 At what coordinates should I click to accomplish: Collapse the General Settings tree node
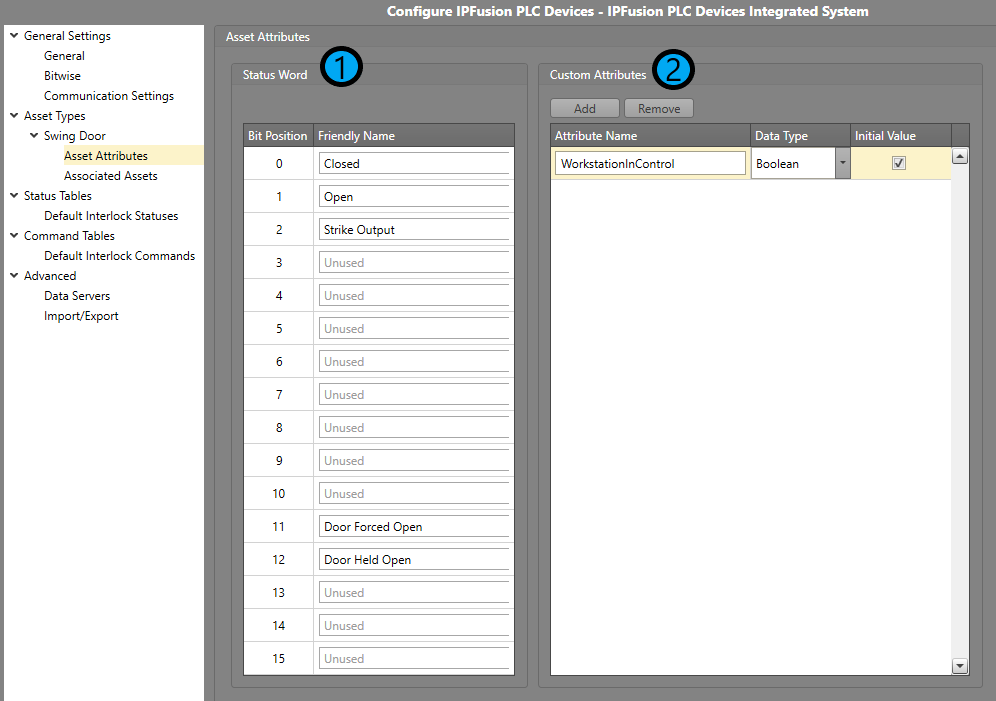pos(14,36)
